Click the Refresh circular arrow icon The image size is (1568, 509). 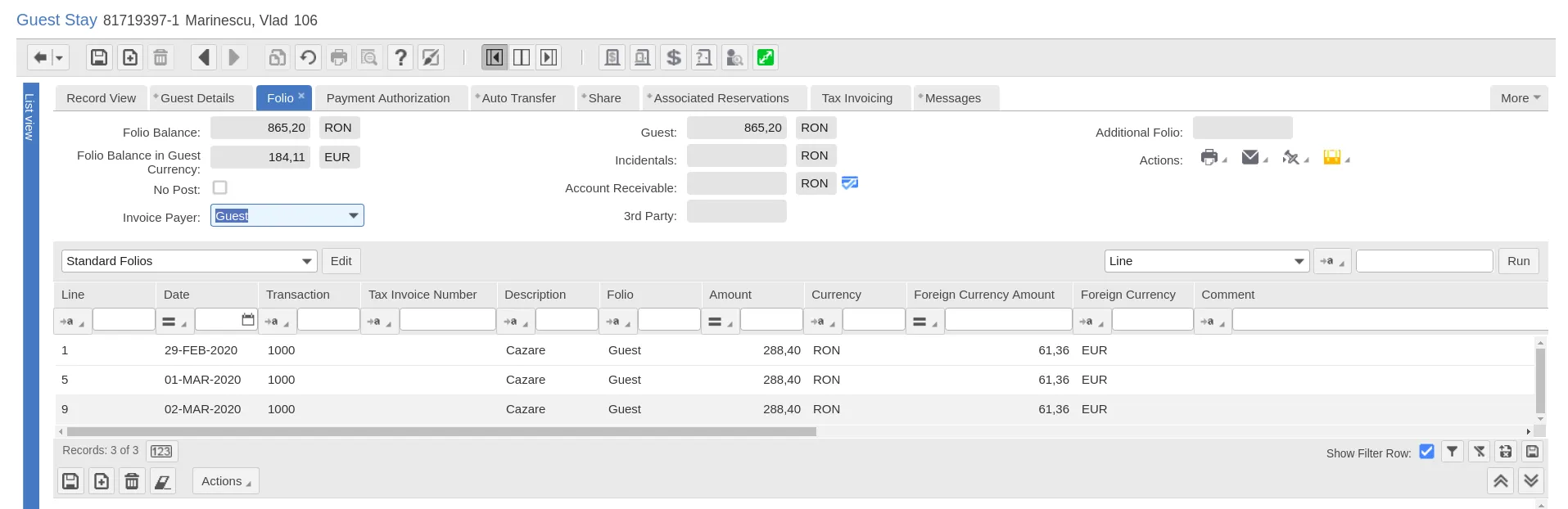(308, 57)
